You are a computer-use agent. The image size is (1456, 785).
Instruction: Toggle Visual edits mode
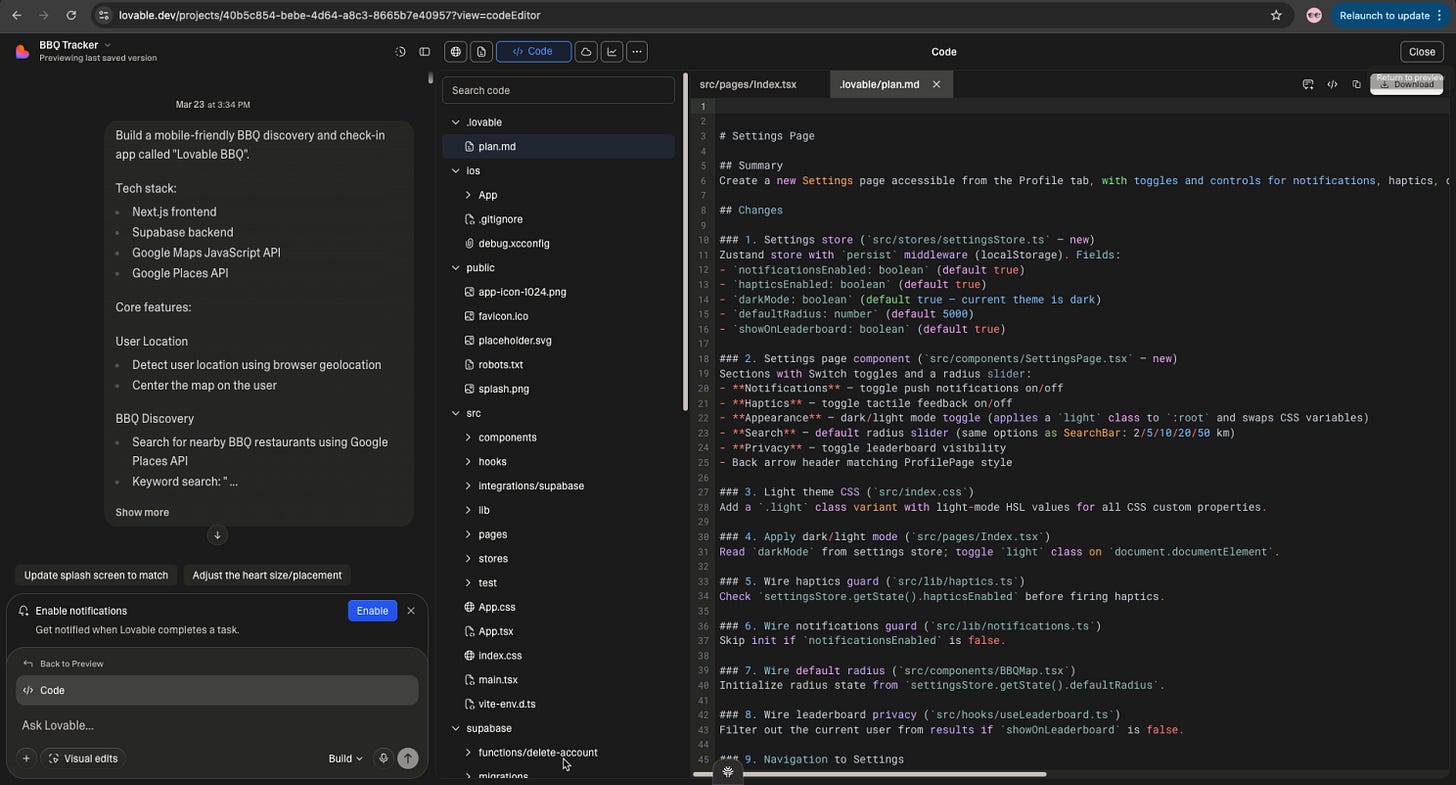tap(83, 758)
